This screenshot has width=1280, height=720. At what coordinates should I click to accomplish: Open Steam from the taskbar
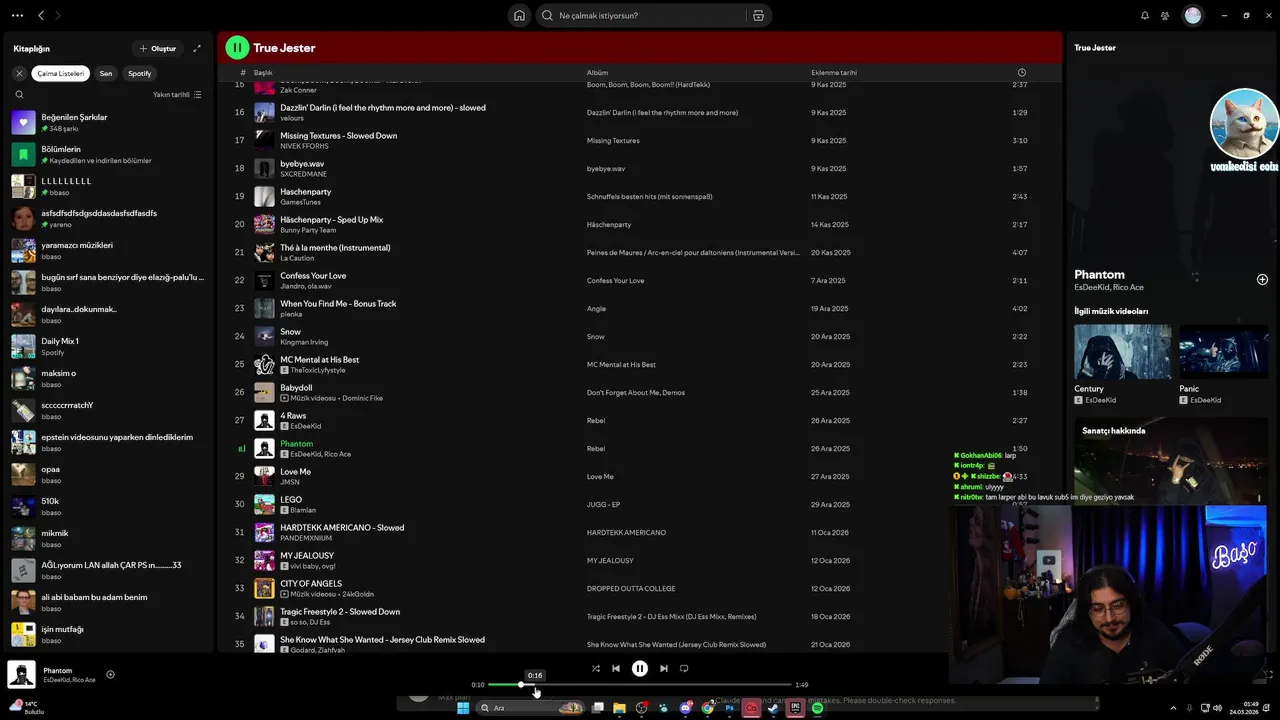pyautogui.click(x=773, y=708)
